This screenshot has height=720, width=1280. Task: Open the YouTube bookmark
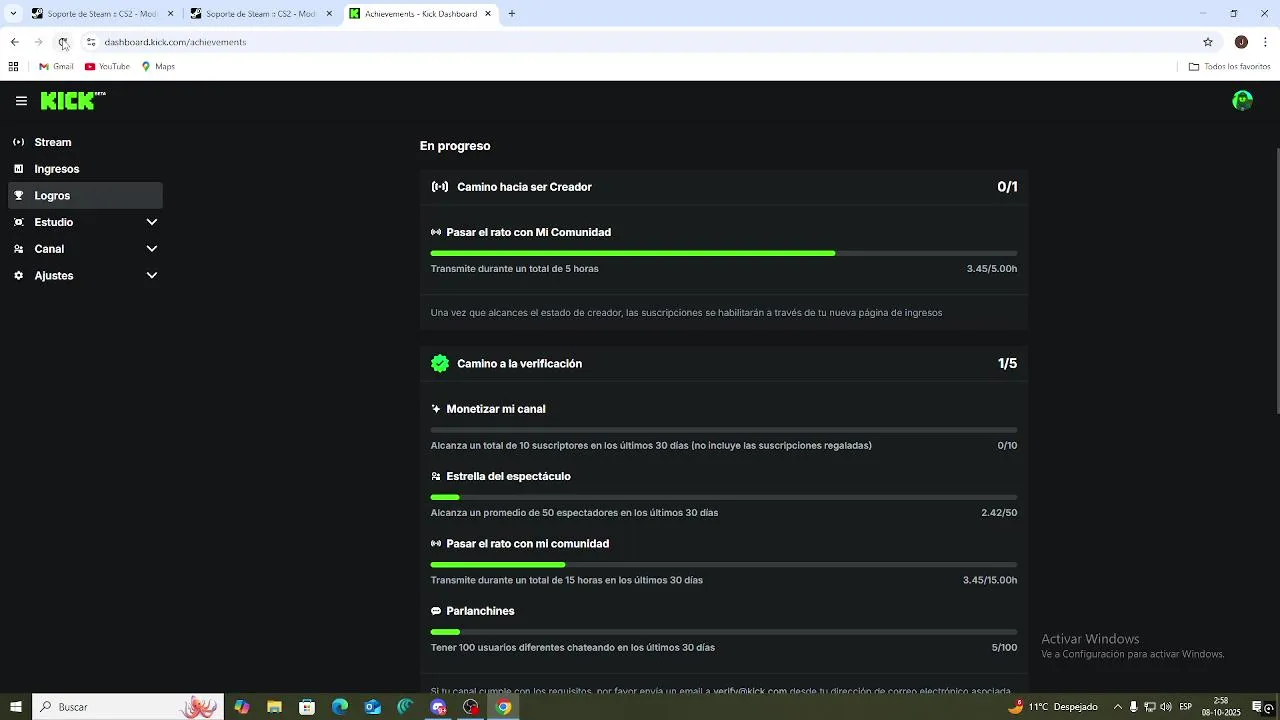(x=107, y=67)
